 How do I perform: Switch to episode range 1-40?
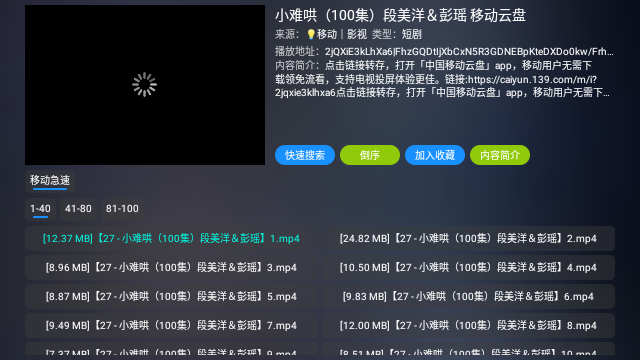tap(40, 209)
